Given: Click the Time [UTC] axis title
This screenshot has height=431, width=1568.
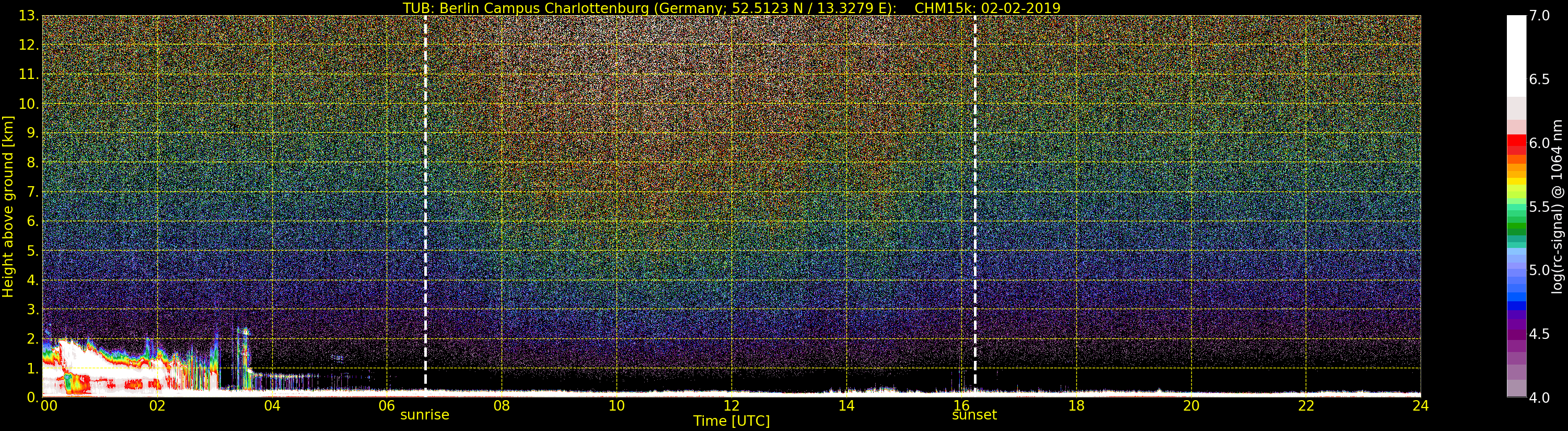Looking at the screenshot, I should 731,421.
